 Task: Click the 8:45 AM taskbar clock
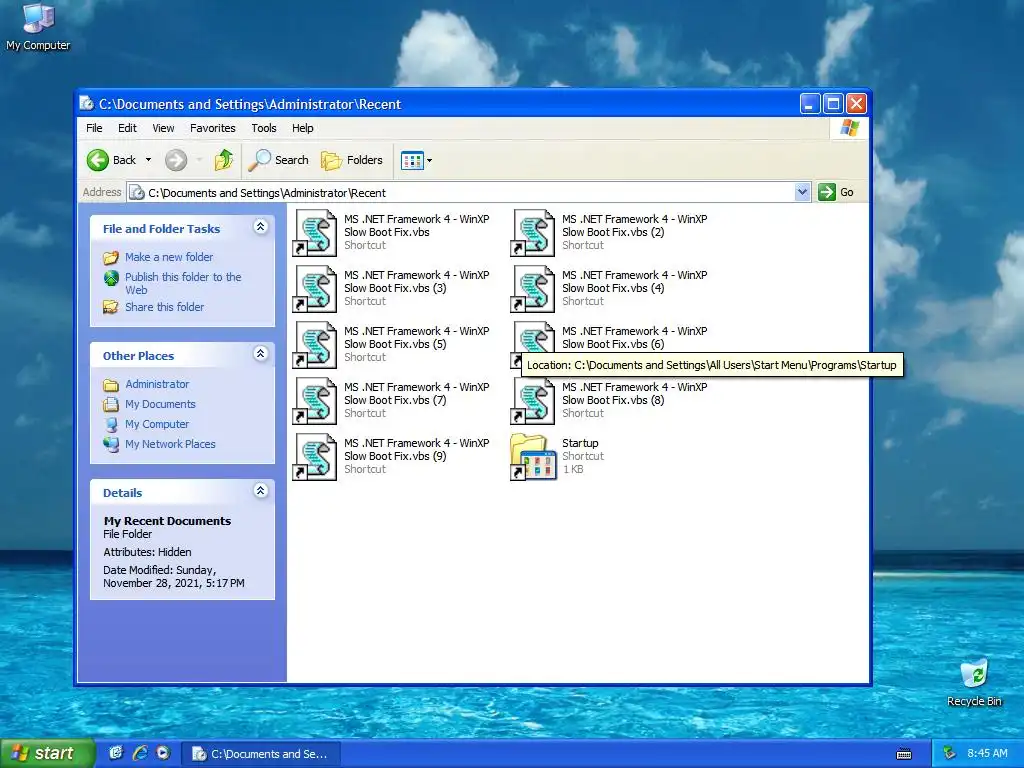[987, 753]
